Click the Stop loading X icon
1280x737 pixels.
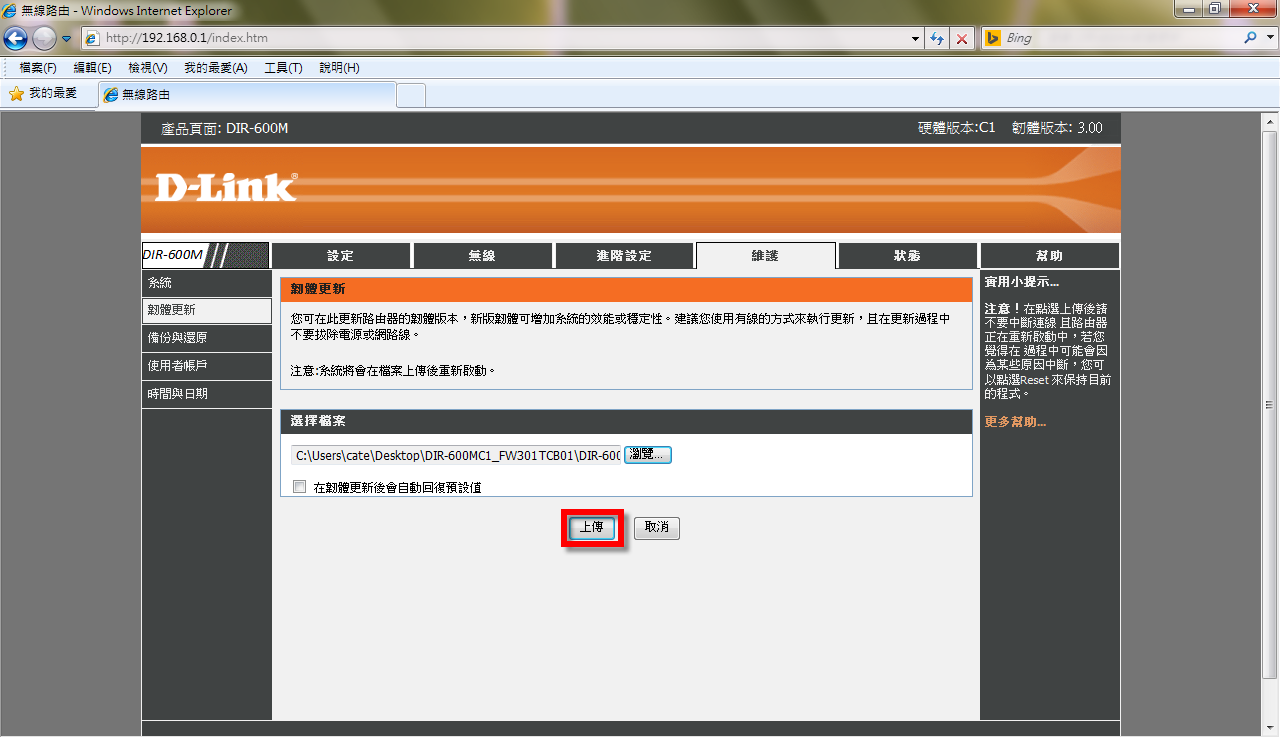(x=962, y=38)
